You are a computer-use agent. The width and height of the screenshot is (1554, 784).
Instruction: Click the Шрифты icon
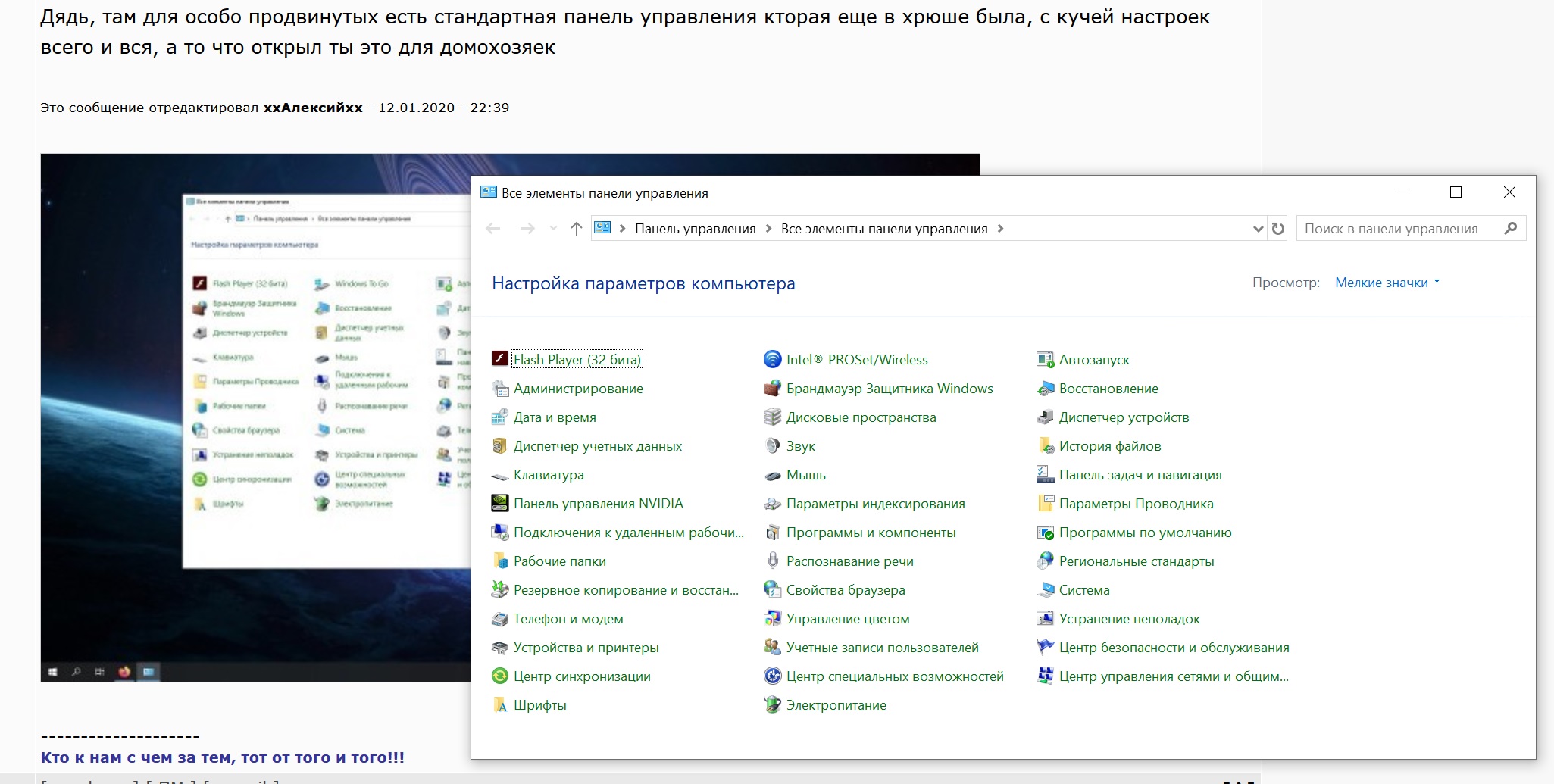[x=499, y=704]
